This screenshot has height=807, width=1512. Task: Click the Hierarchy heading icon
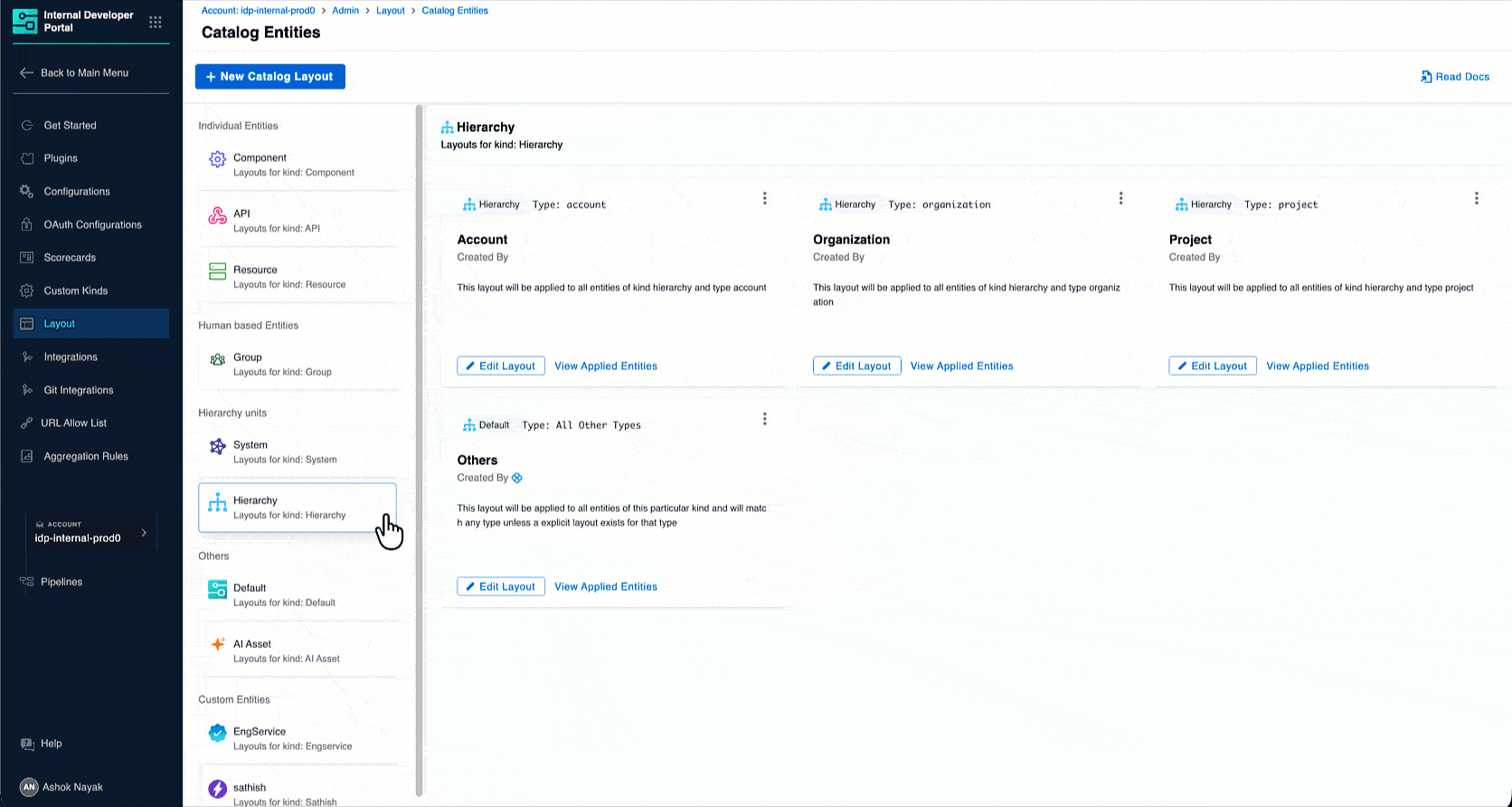[x=447, y=128]
